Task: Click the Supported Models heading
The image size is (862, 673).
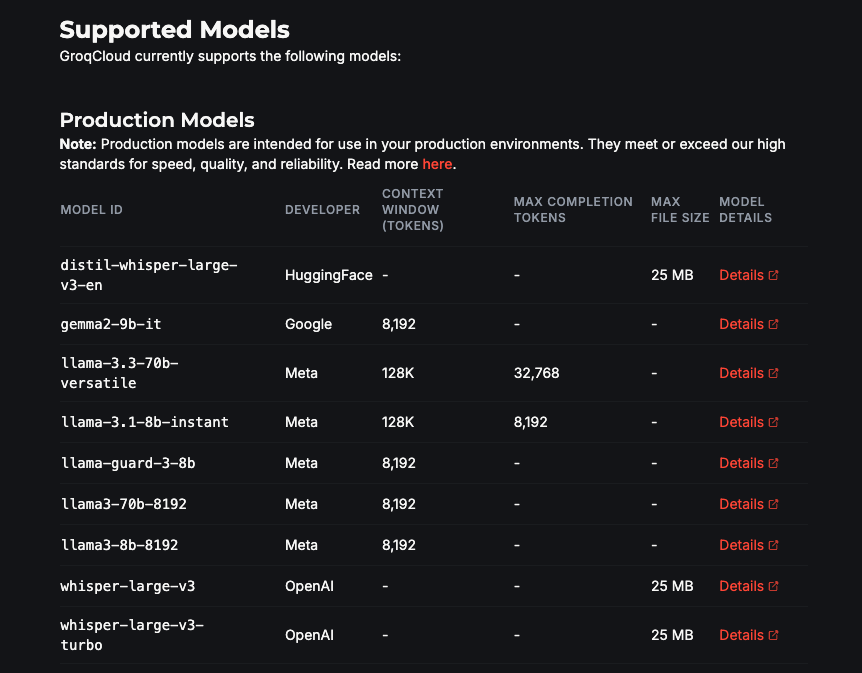Action: coord(174,30)
